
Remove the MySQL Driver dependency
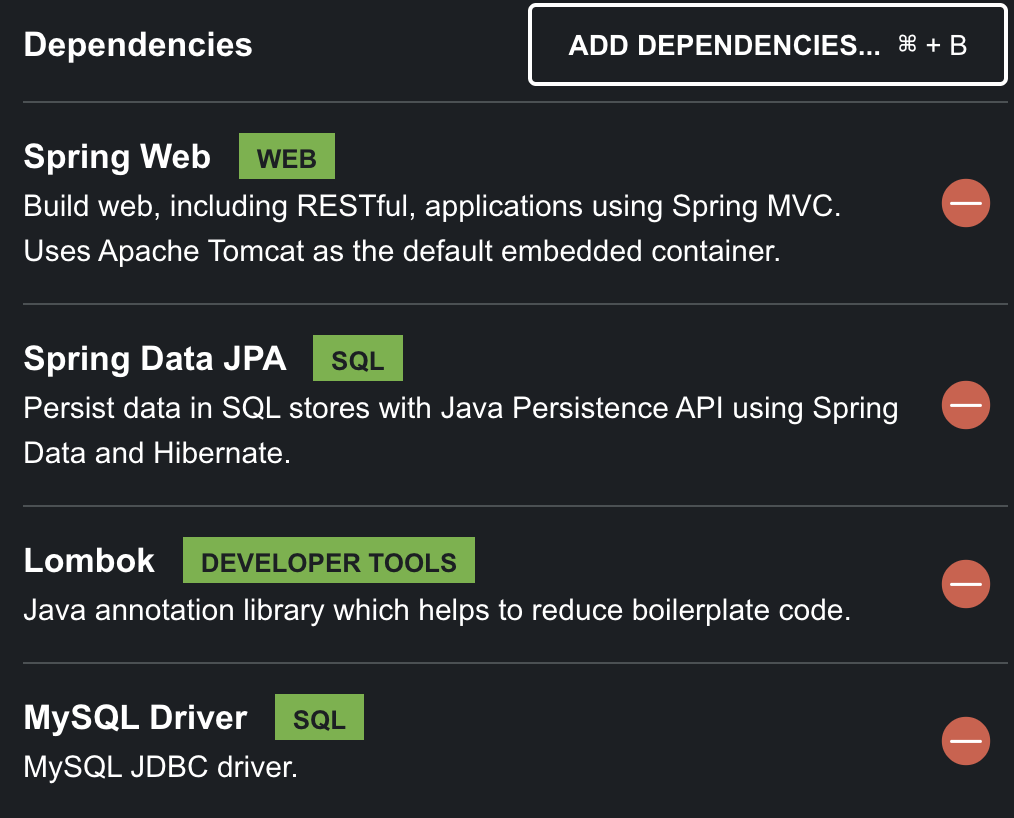[965, 741]
